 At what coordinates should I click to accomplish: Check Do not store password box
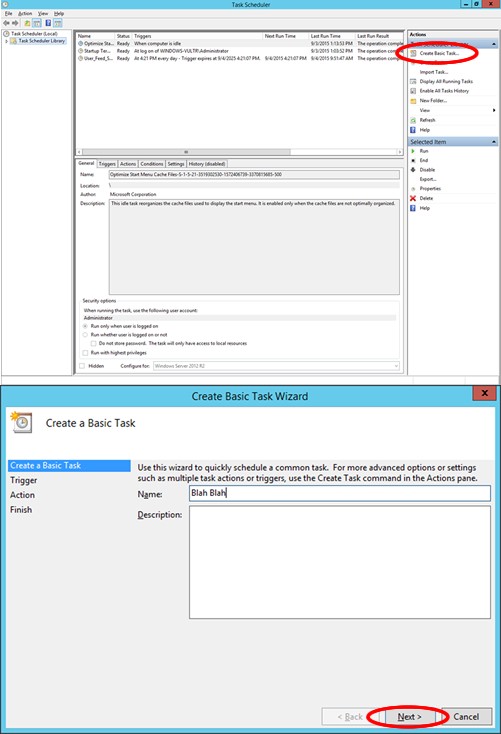point(93,344)
